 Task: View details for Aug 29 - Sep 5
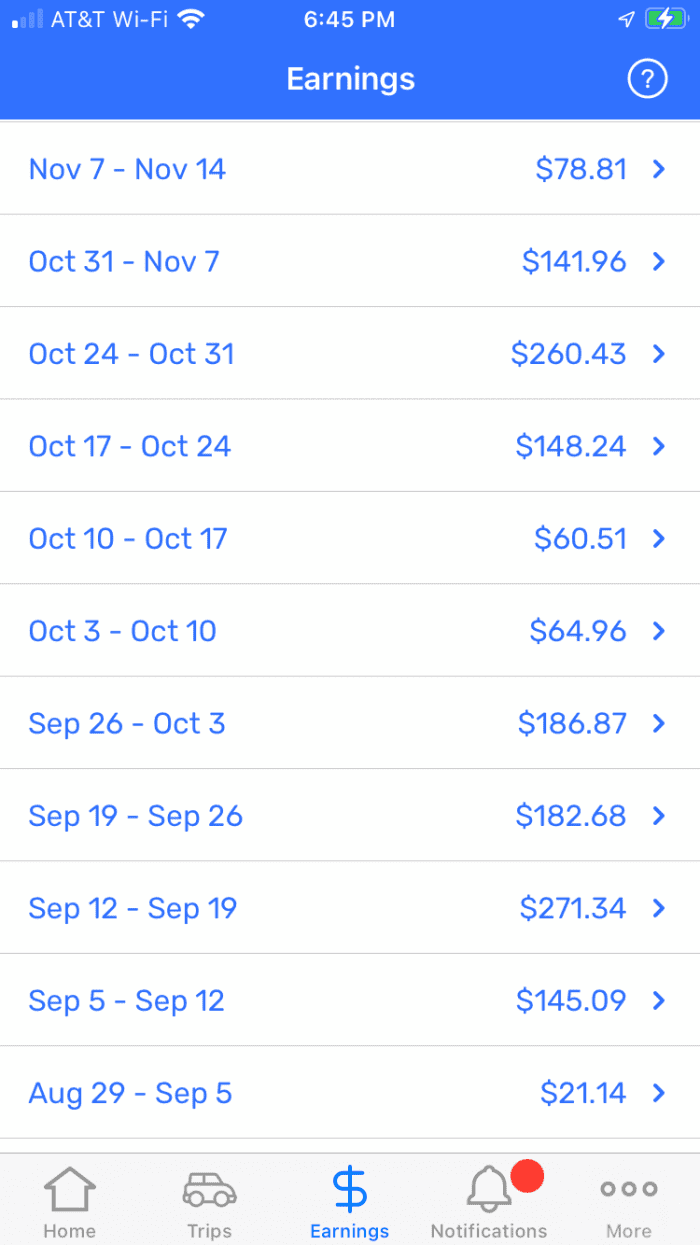pyautogui.click(x=350, y=1093)
